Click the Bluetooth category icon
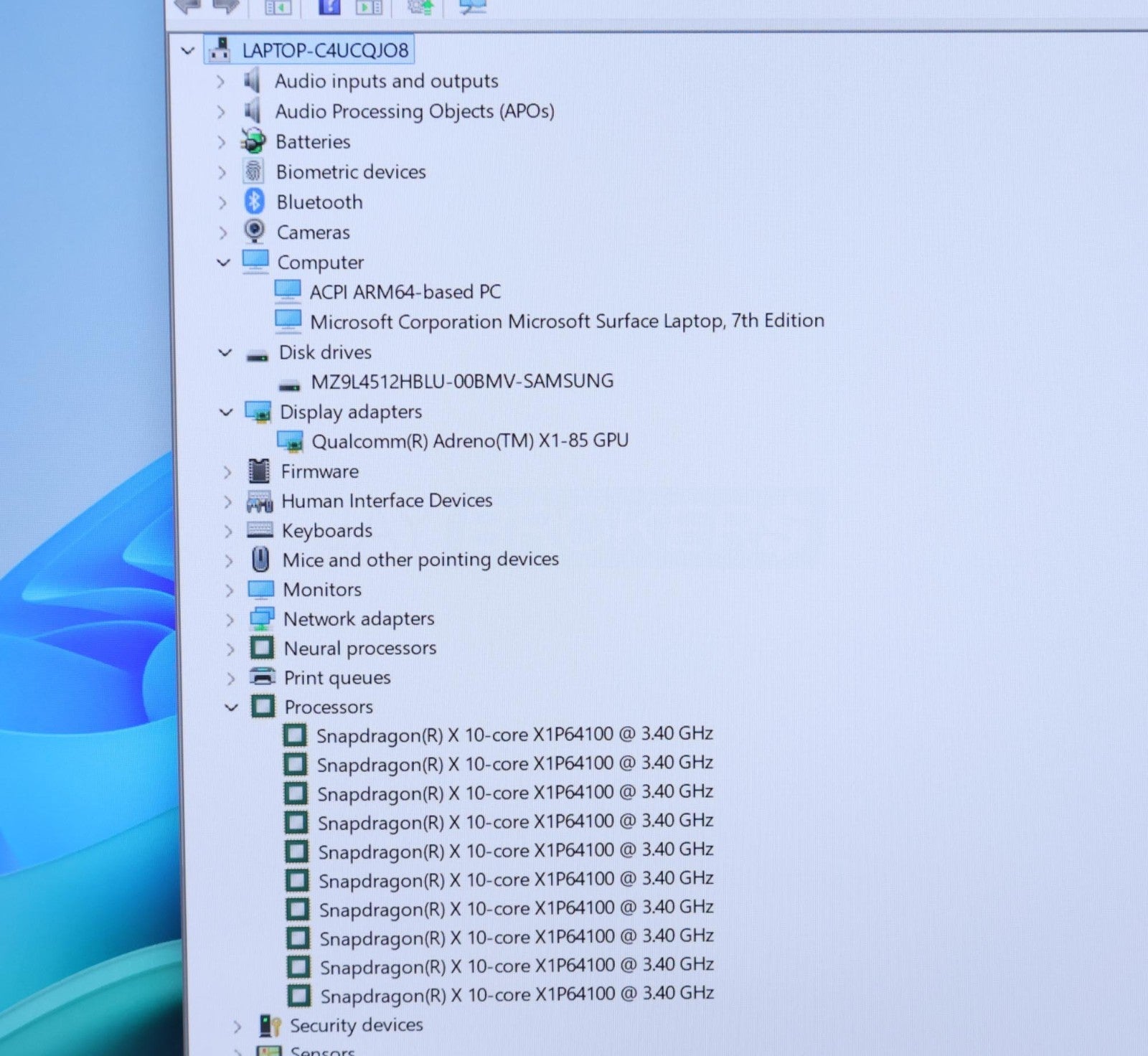Image resolution: width=1148 pixels, height=1056 pixels. tap(254, 202)
